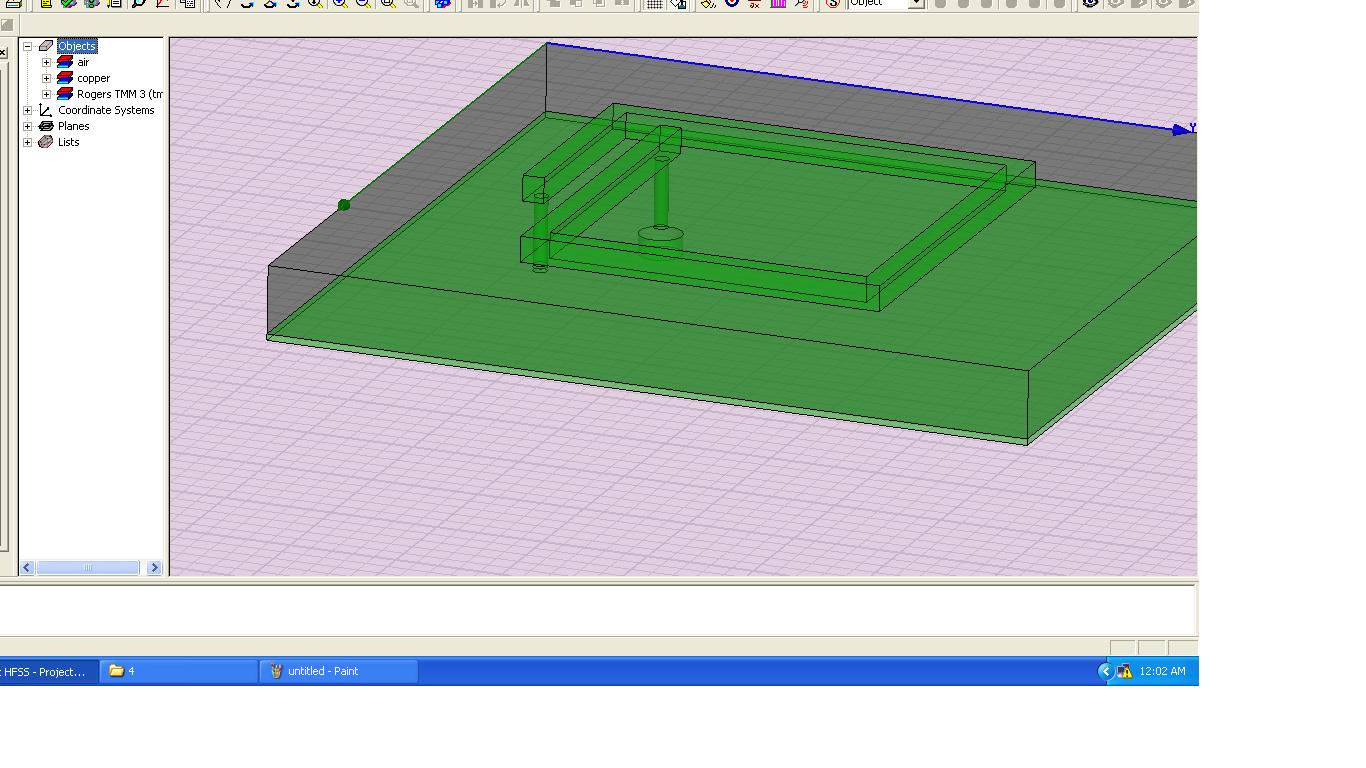
Task: Collapse the Objects tree node
Action: (28, 46)
